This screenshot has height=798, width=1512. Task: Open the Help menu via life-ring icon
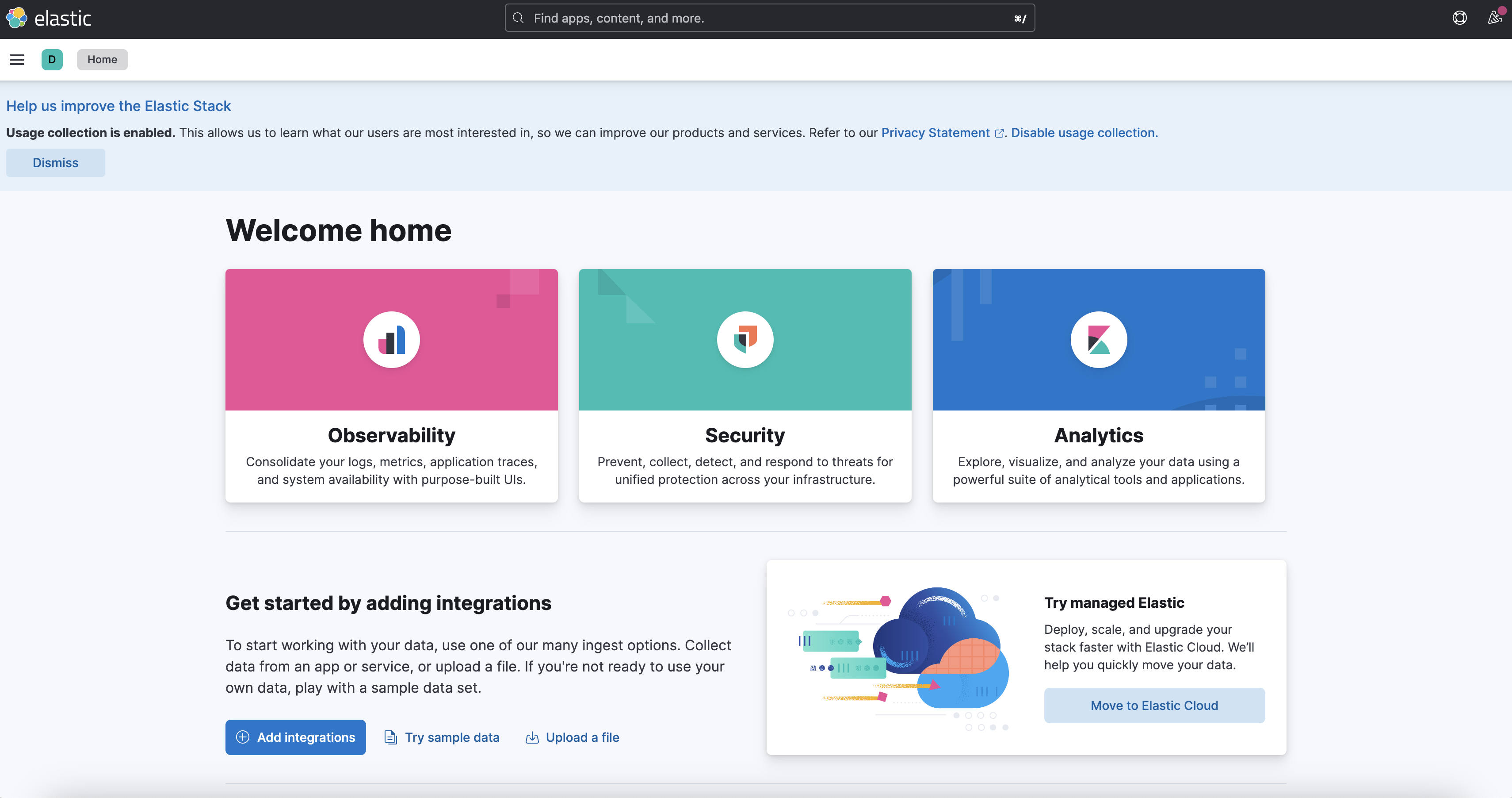coord(1459,18)
